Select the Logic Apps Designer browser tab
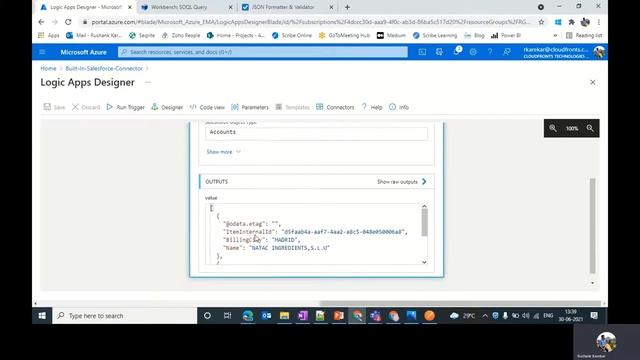Image resolution: width=640 pixels, height=360 pixels. (x=86, y=7)
